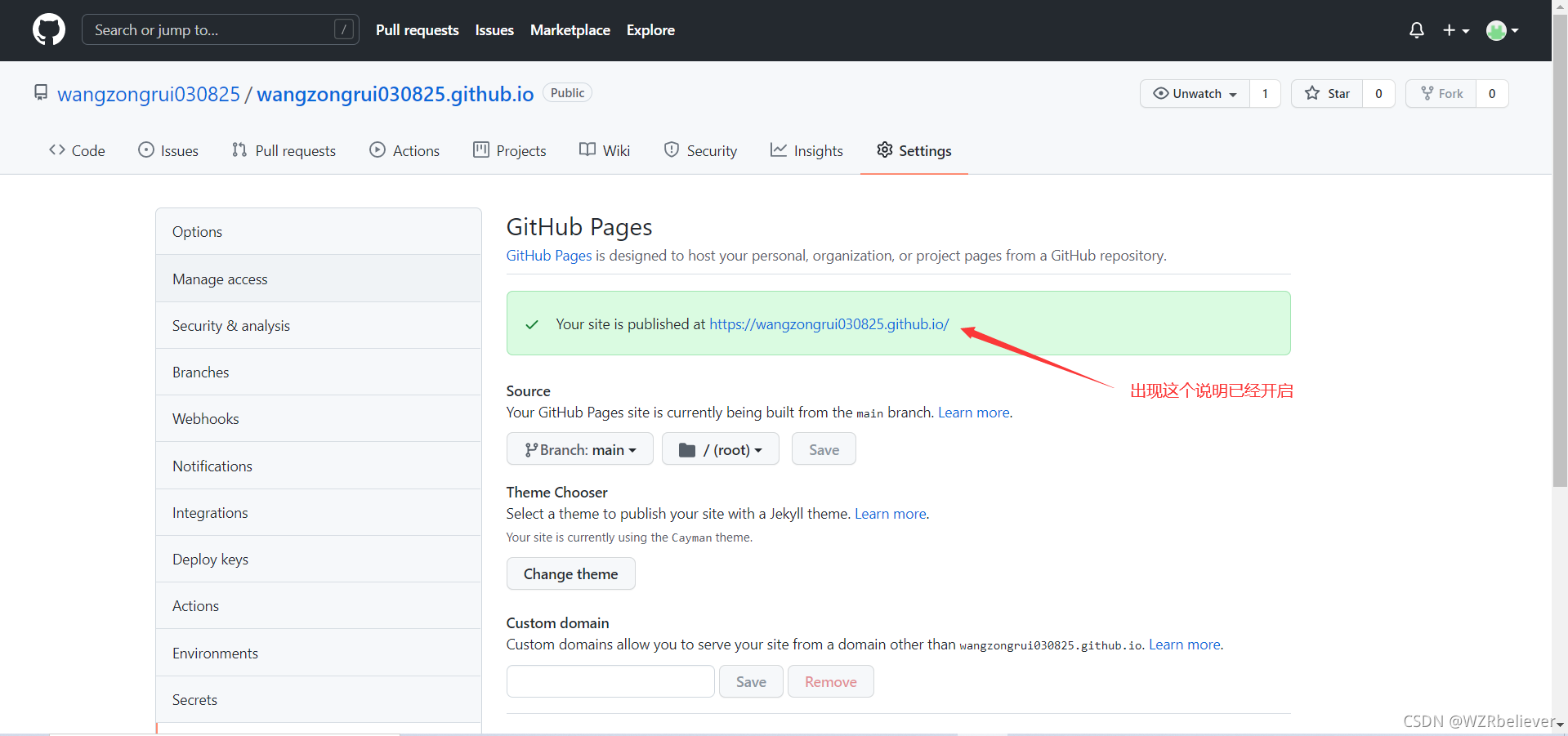1568x736 pixels.
Task: Open Learn more link under Source
Action: click(974, 413)
